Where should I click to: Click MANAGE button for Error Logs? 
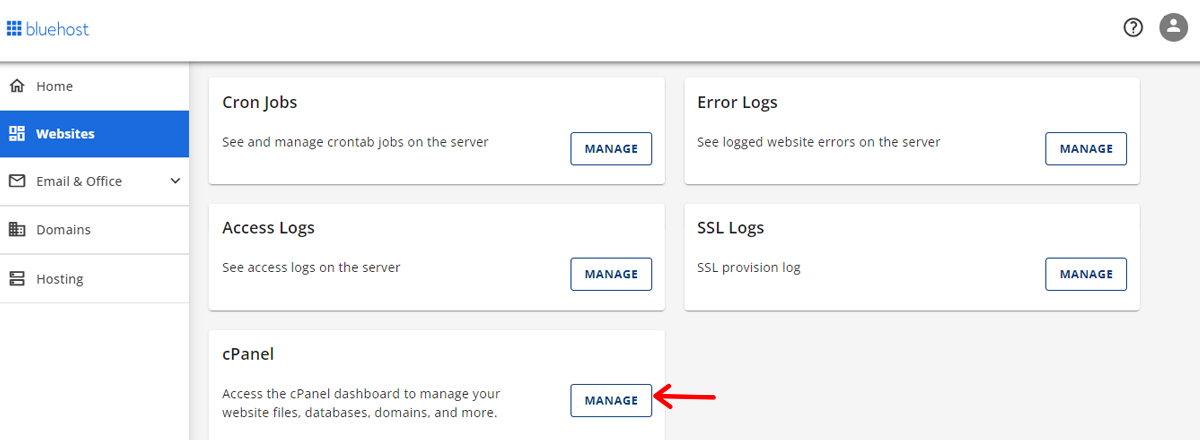coord(1086,148)
